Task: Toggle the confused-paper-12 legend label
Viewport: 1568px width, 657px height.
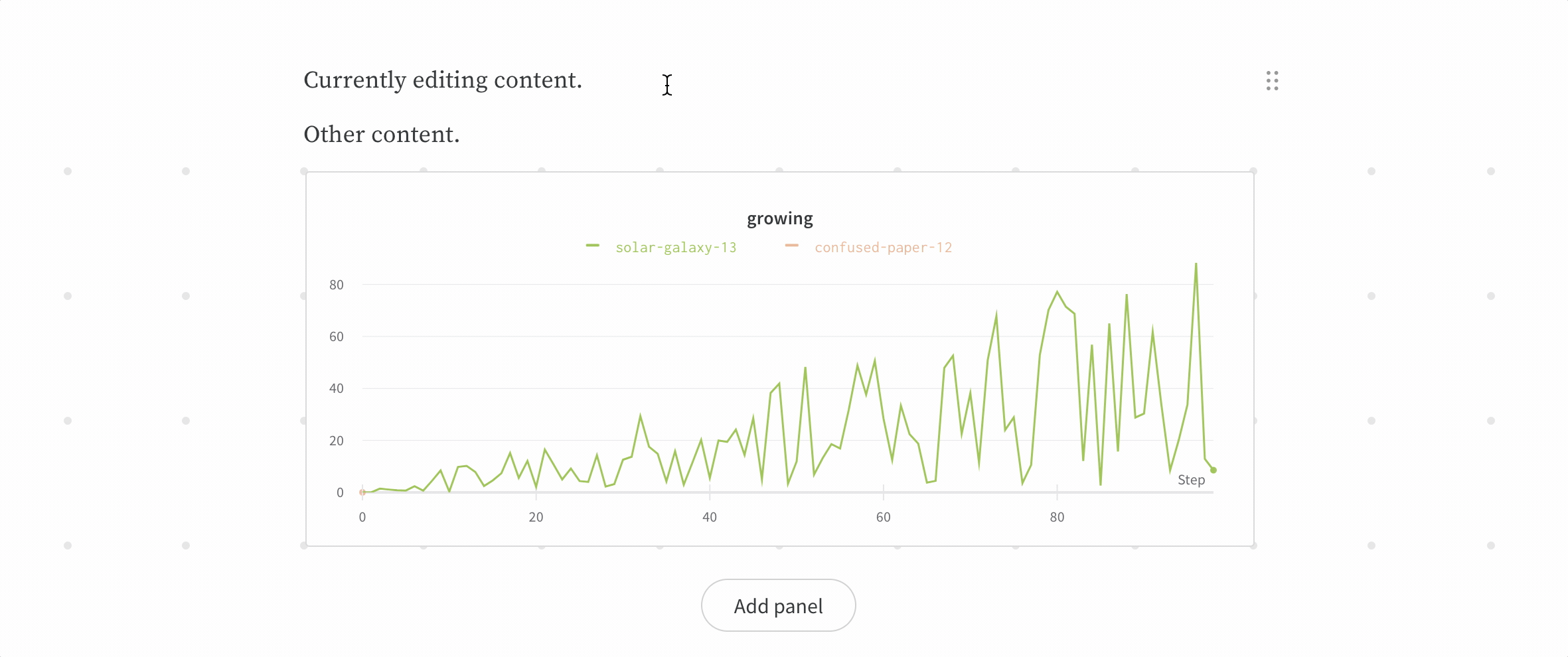Action: 883,248
